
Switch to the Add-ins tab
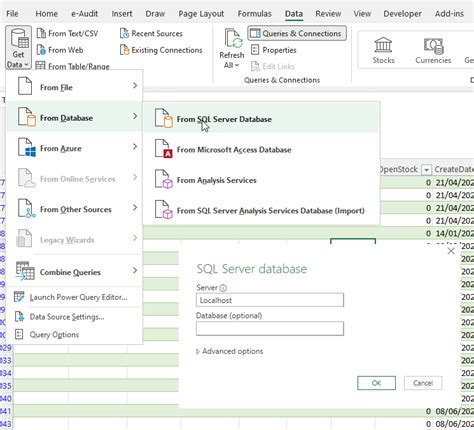click(x=449, y=14)
